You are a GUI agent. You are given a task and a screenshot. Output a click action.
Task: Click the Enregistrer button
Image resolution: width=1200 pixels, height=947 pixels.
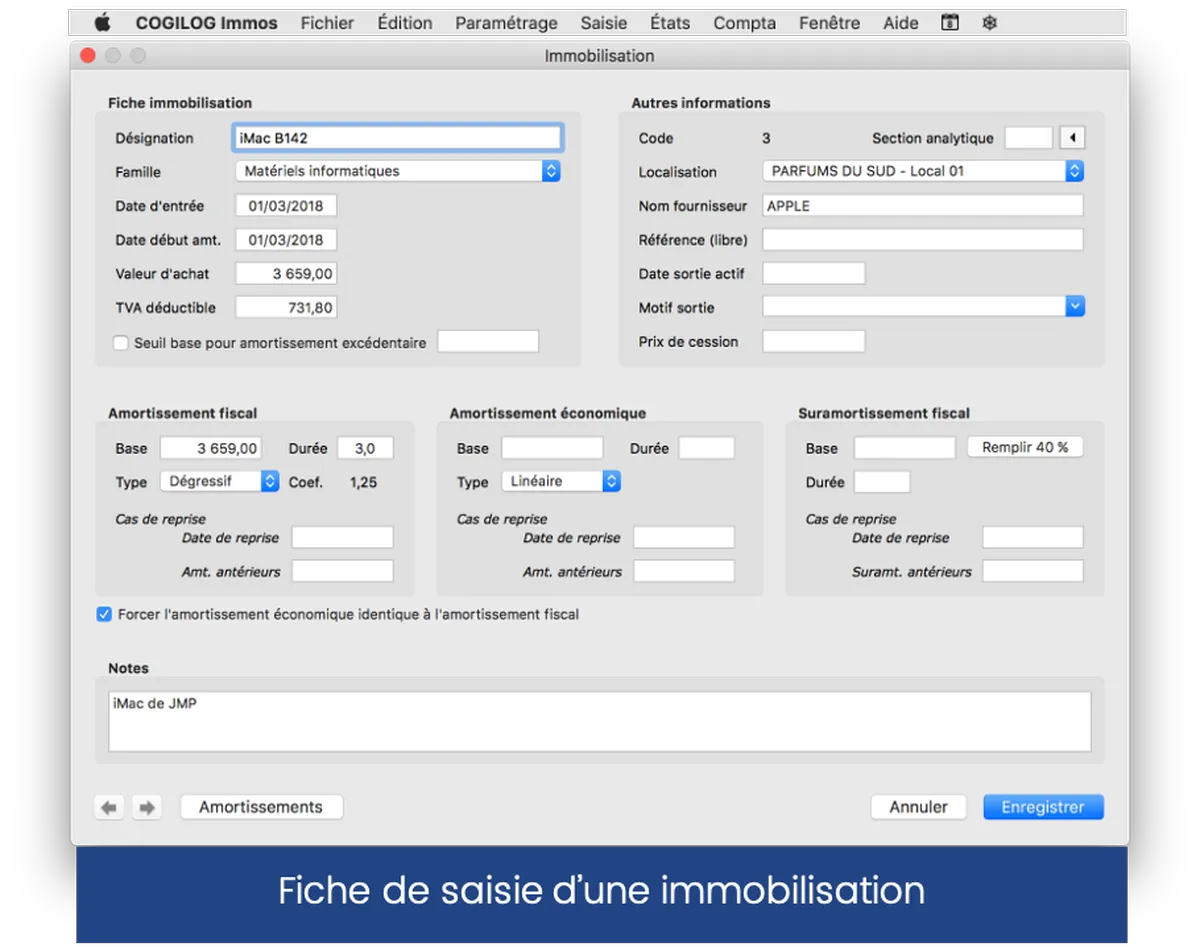point(1042,807)
